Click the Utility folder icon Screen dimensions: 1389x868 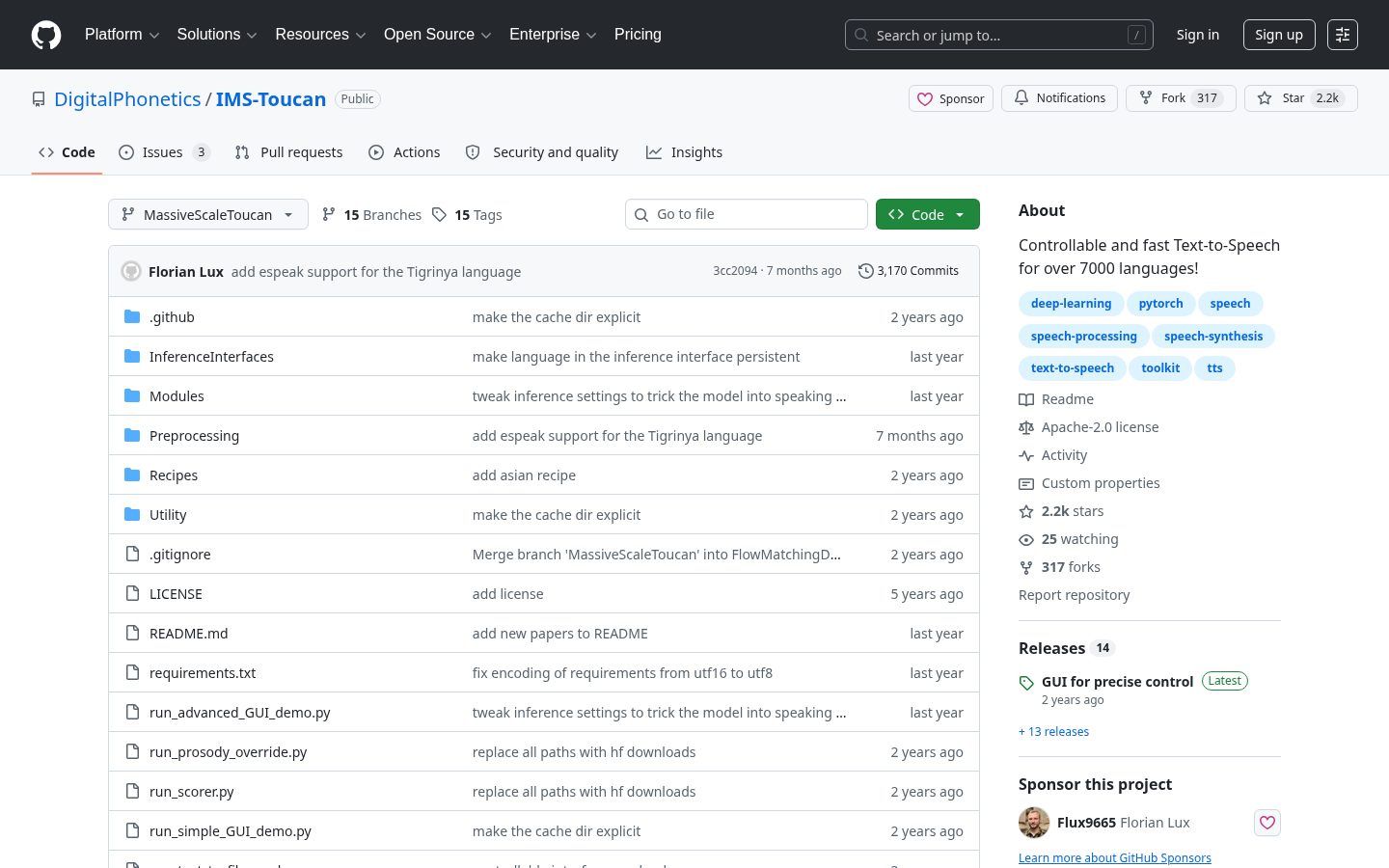point(132,514)
